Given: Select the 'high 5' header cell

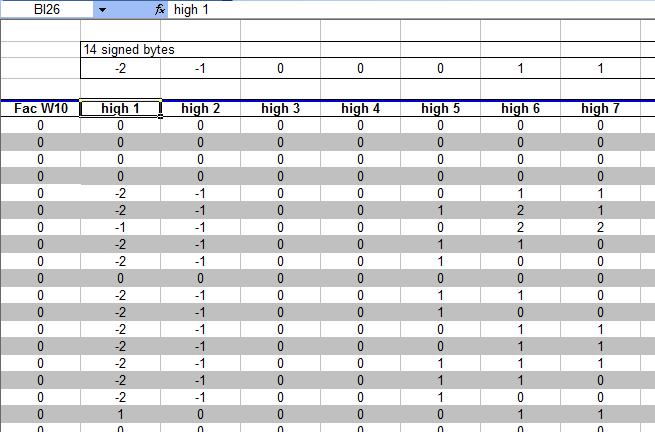Looking at the screenshot, I should tap(440, 109).
